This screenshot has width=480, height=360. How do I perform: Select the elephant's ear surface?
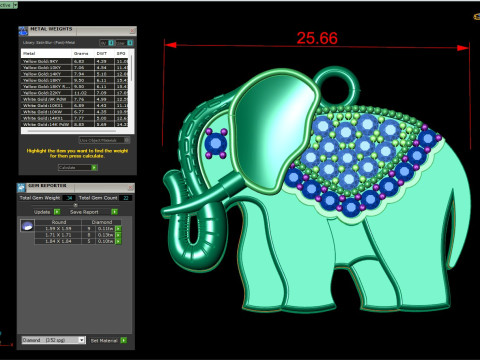(x=273, y=133)
